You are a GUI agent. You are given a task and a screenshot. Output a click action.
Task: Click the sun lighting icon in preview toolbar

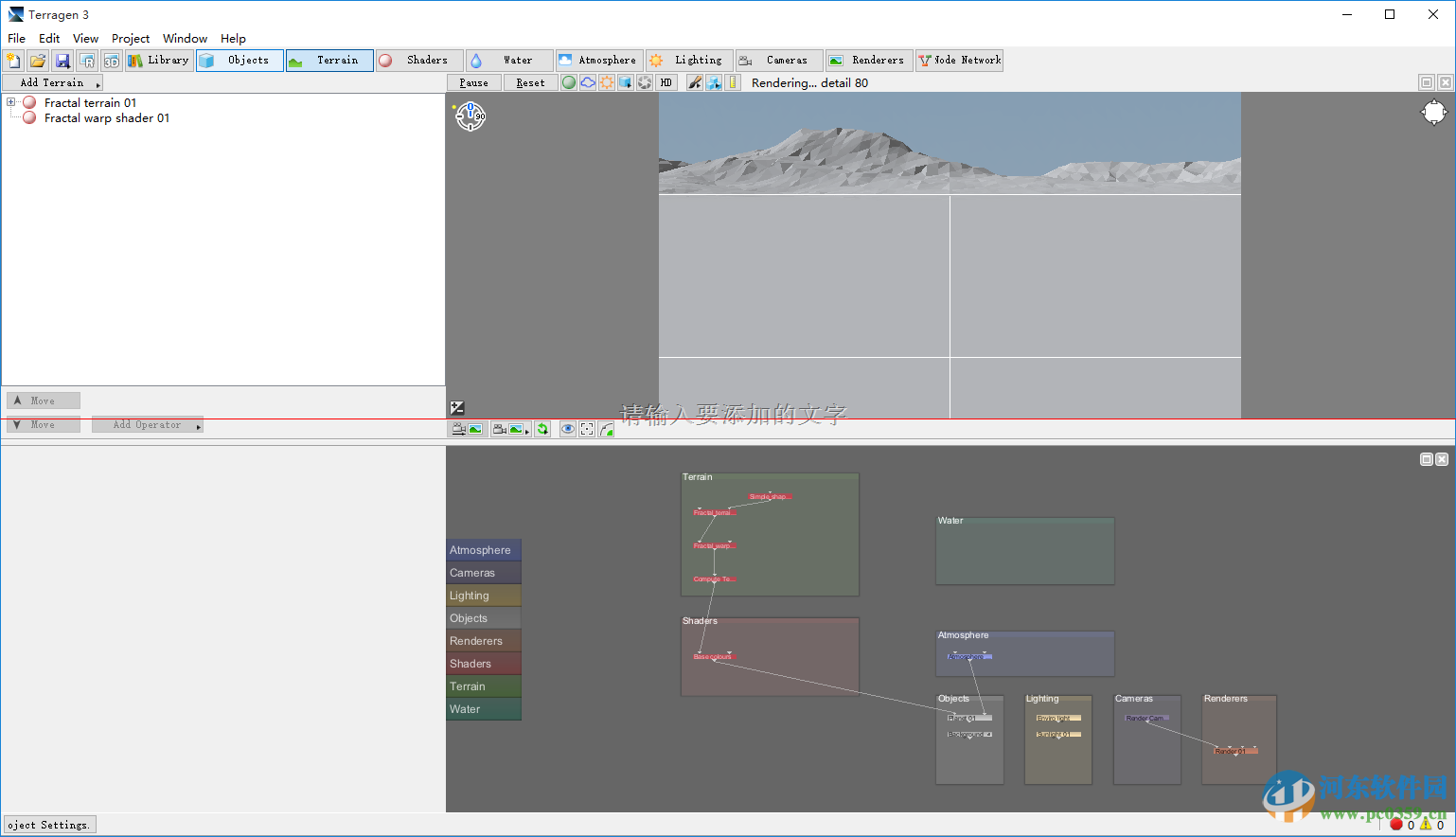[607, 83]
